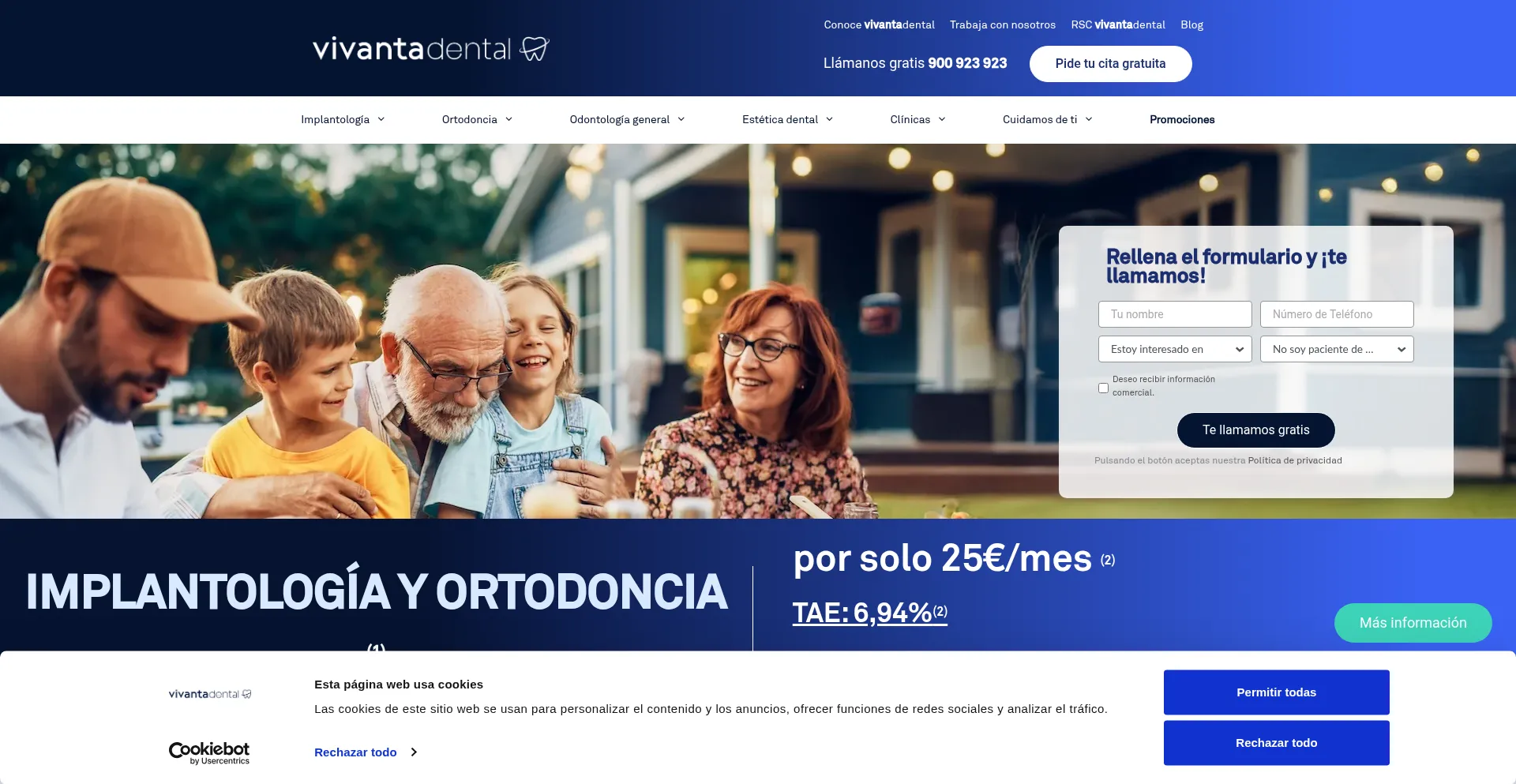Go to the Promociones menu item
1516x784 pixels.
click(1182, 119)
